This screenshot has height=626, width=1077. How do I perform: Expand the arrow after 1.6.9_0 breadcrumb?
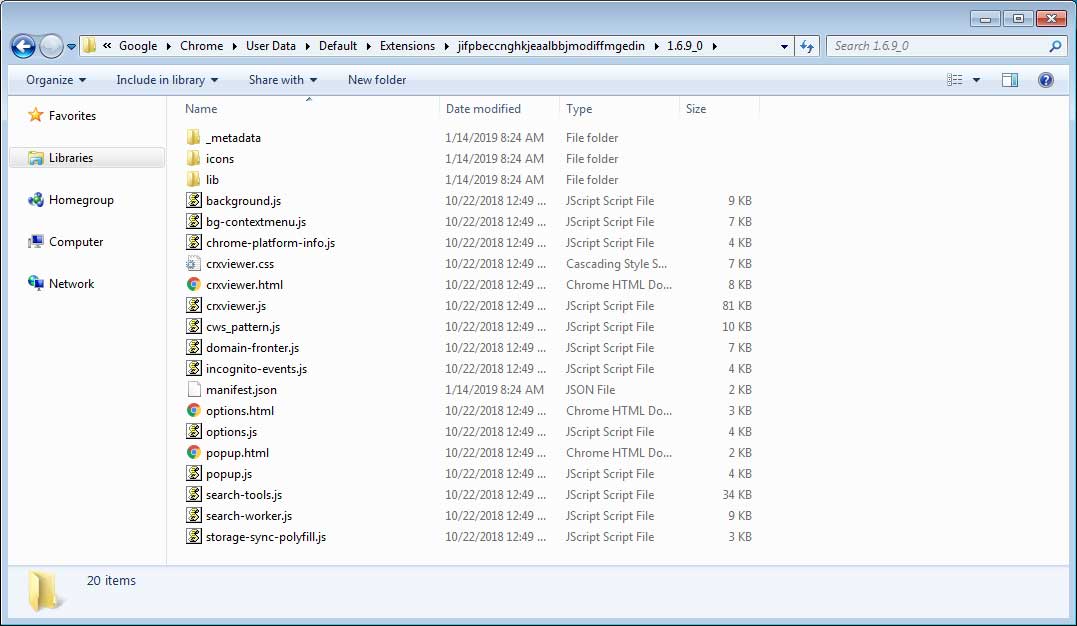click(x=714, y=46)
